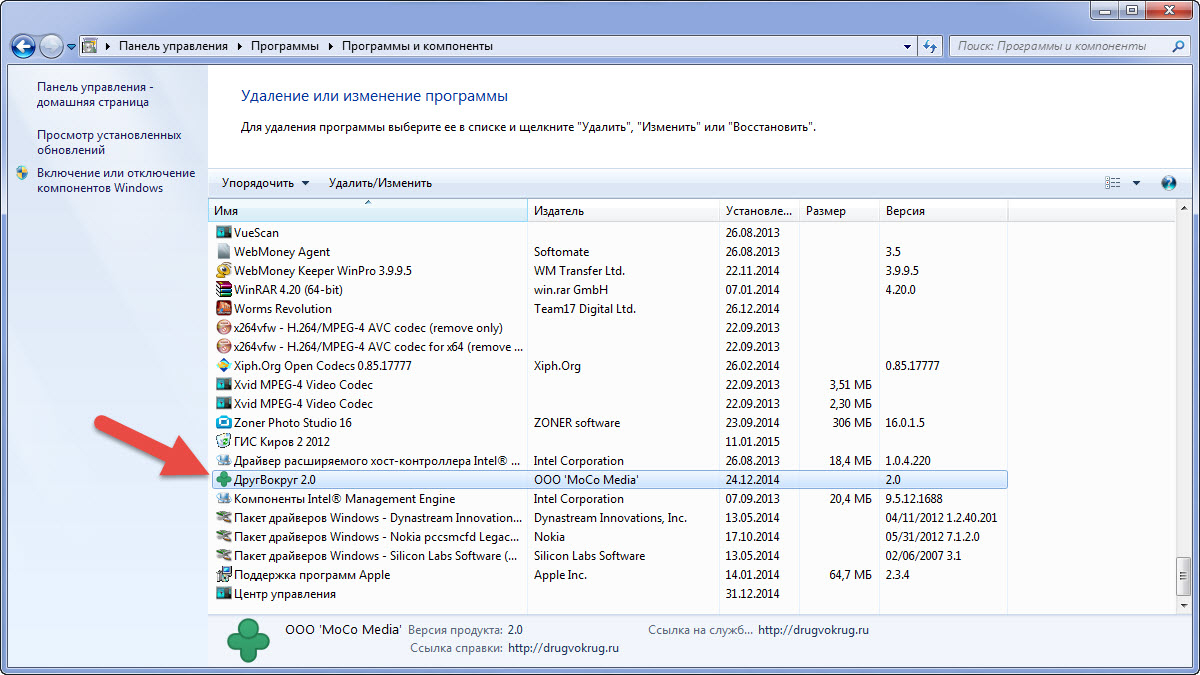Go back with the Back arrow button
This screenshot has width=1200, height=675.
23,46
